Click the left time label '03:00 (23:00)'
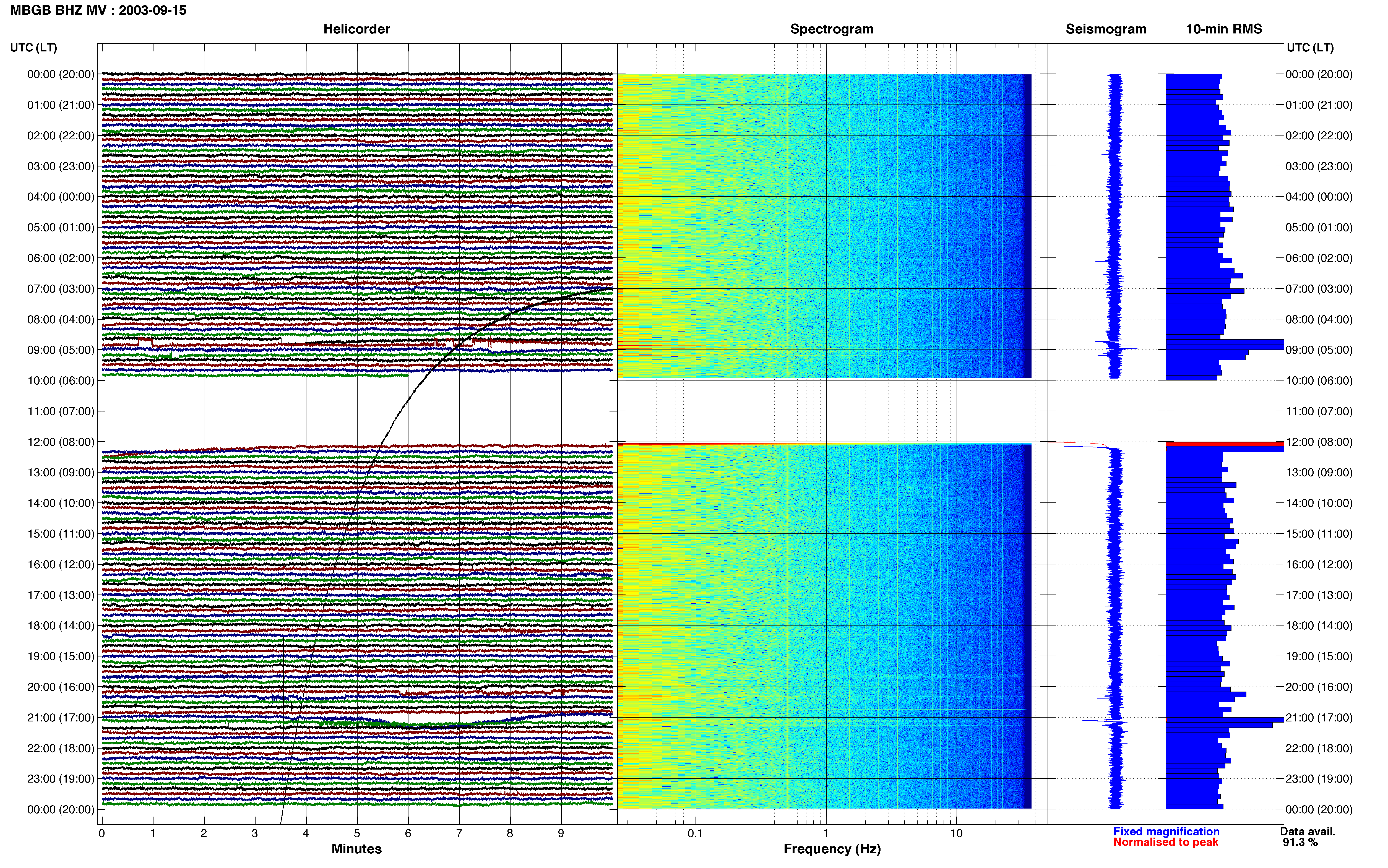 [x=61, y=166]
